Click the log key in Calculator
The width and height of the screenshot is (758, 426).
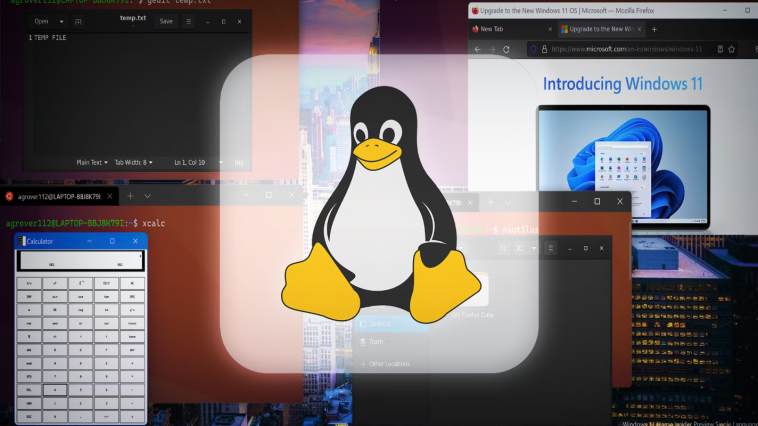click(81, 310)
